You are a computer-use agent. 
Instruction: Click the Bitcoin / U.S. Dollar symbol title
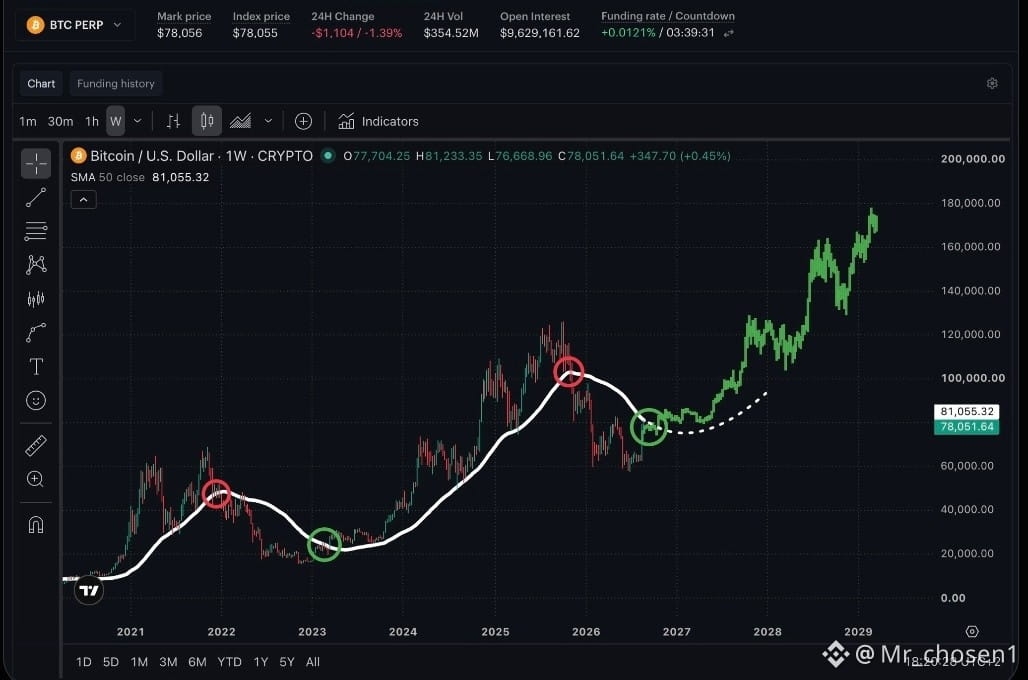(x=152, y=156)
